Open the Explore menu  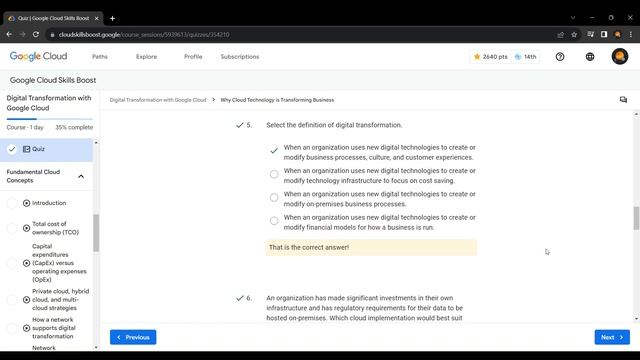[x=147, y=57]
